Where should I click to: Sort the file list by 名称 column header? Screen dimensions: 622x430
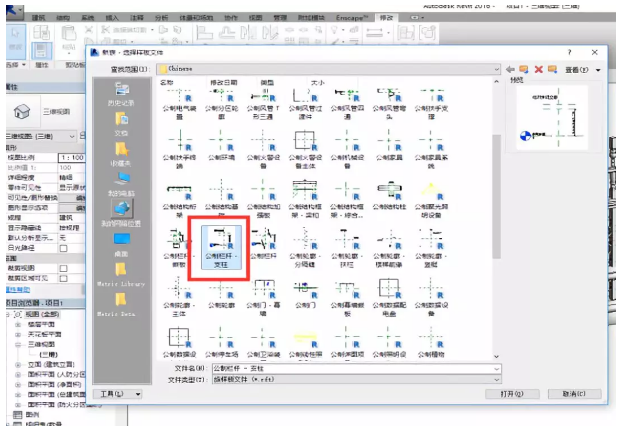(167, 83)
